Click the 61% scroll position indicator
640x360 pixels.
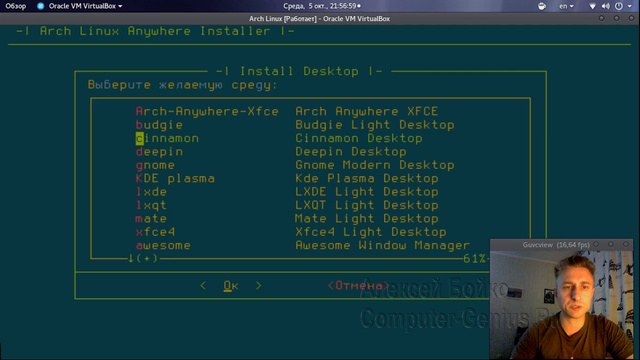coord(475,259)
